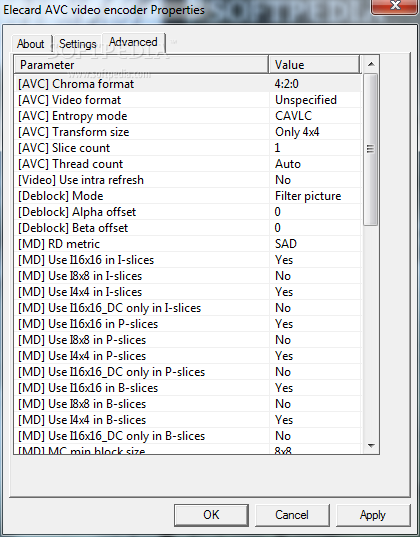Select Use I16x16_DC only in B-slices
Screen dimensions: 420x537
click(188, 436)
